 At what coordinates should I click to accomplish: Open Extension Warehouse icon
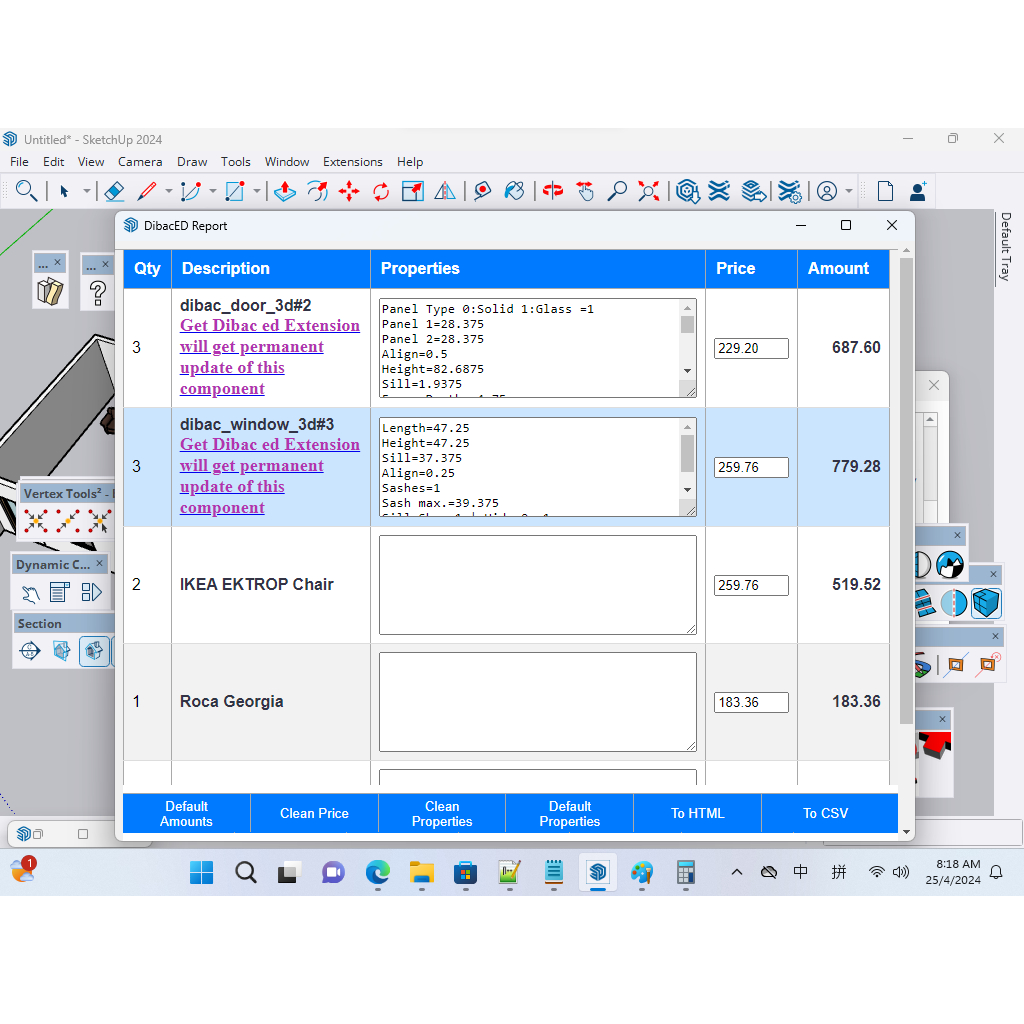(x=719, y=191)
